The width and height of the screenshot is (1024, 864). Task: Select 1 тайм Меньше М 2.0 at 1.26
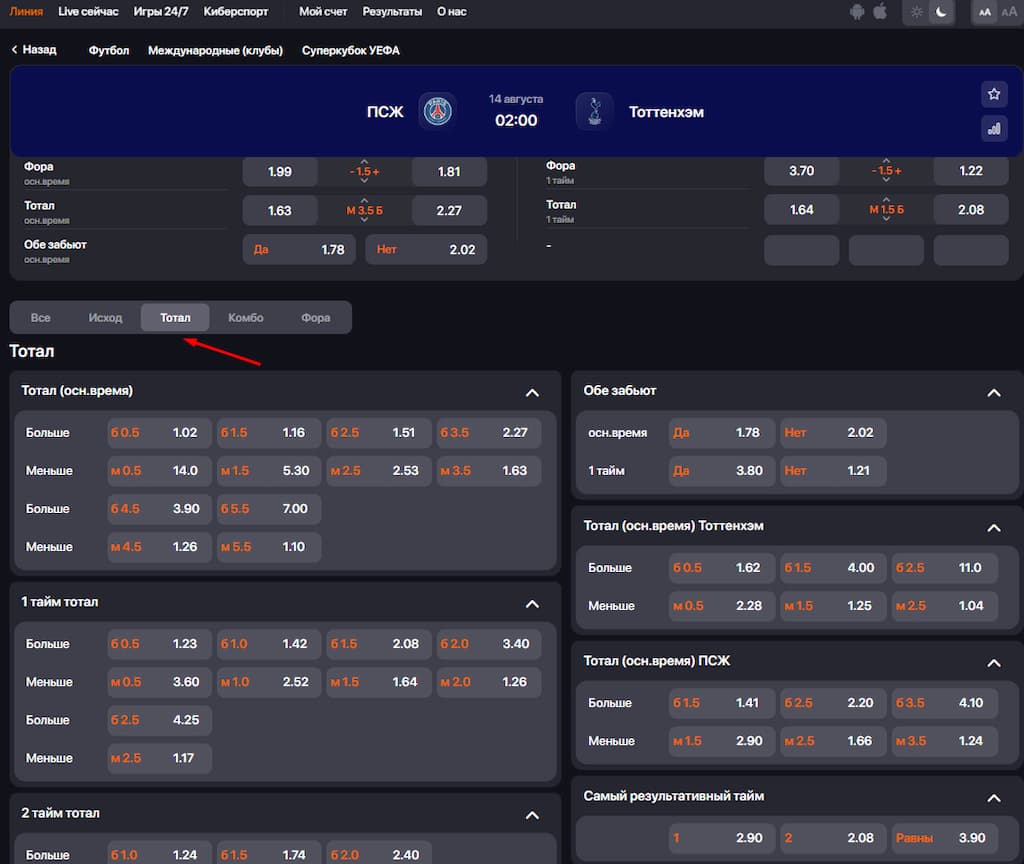click(x=489, y=682)
